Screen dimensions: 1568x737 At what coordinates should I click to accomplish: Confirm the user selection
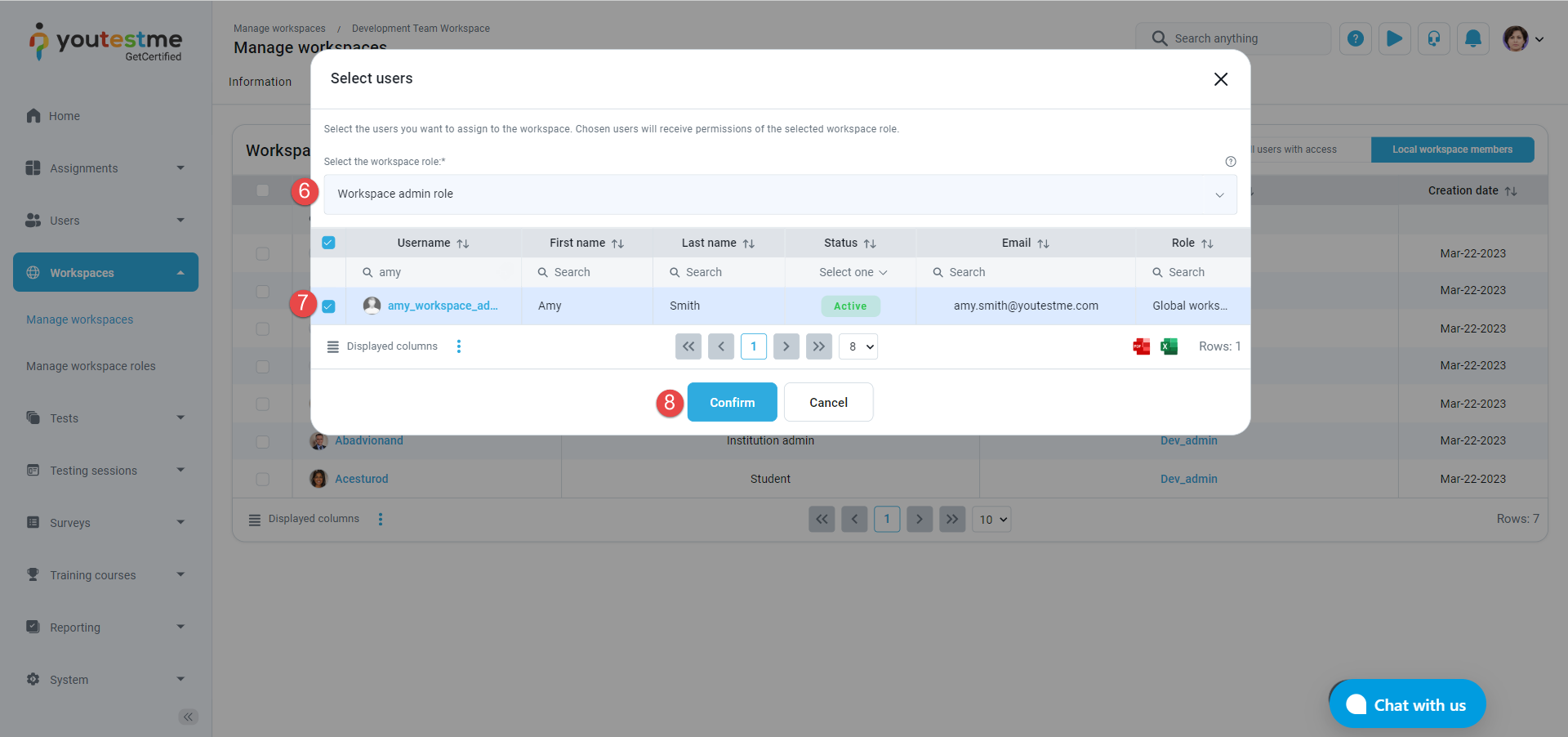732,402
